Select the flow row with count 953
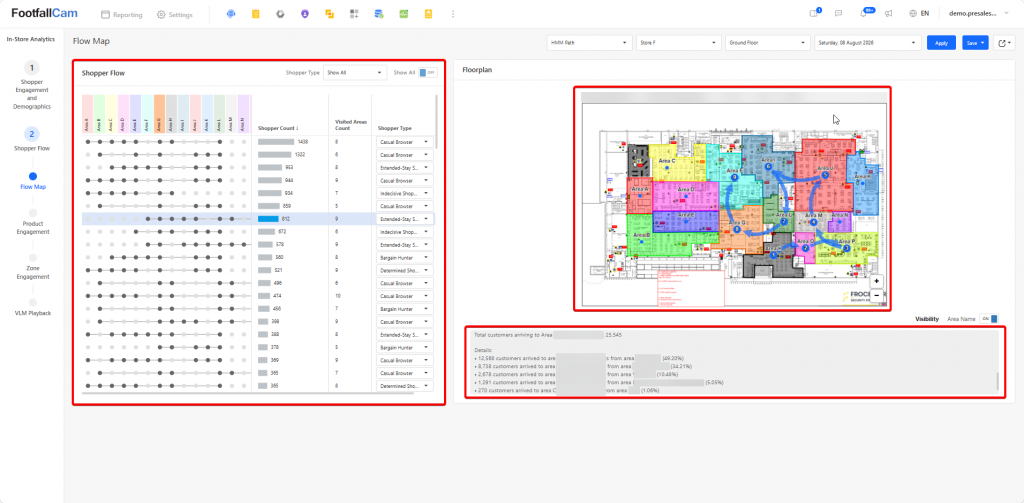The image size is (1024, 503). point(258,167)
